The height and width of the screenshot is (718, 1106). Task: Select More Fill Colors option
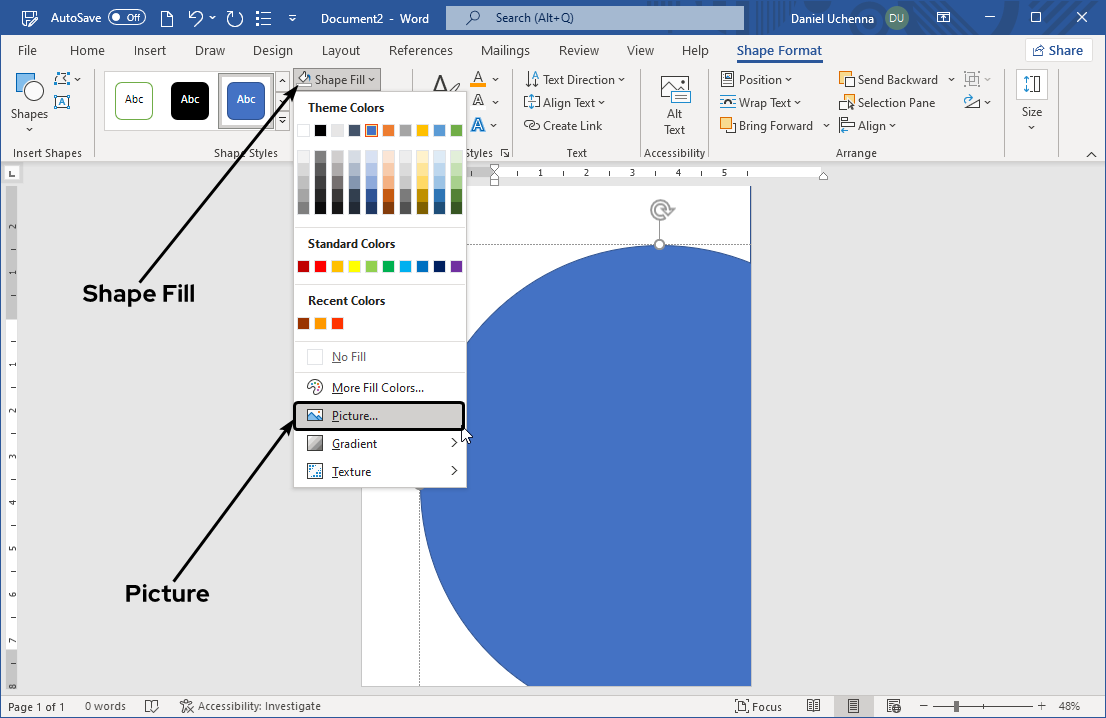point(377,388)
